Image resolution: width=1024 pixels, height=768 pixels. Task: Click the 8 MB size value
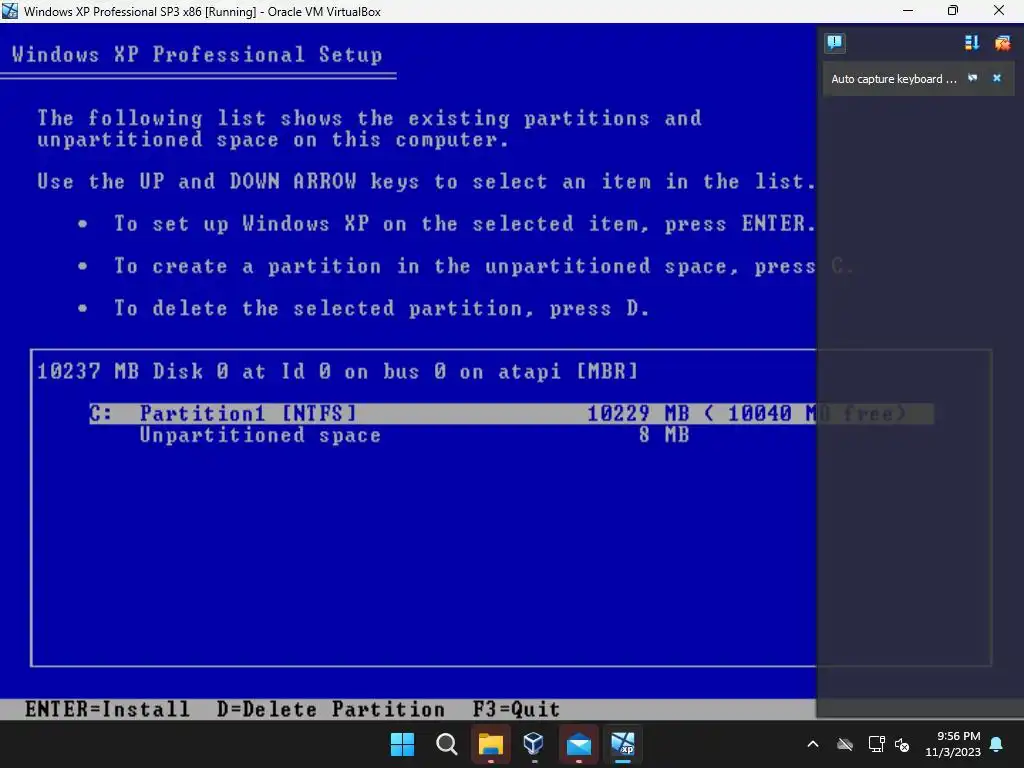point(664,435)
